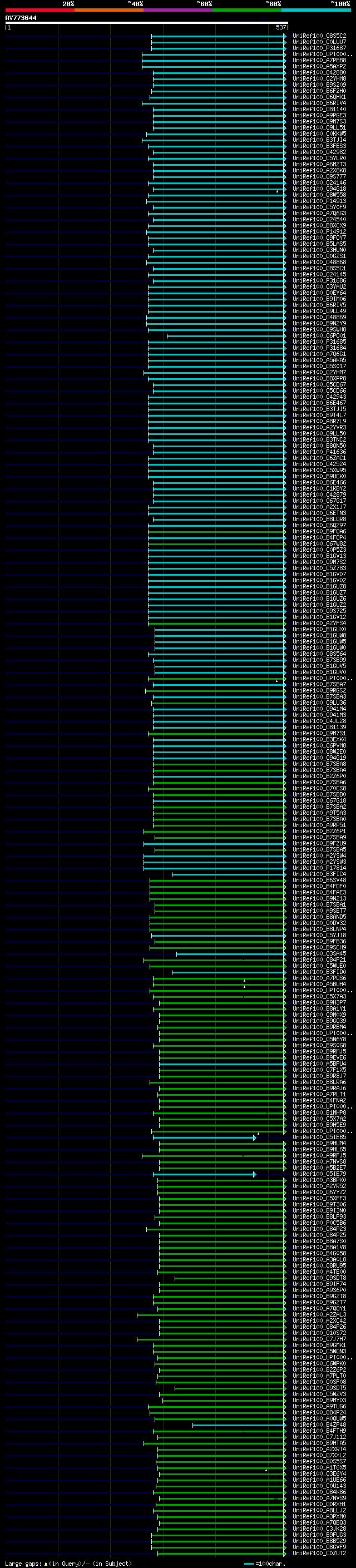356x1568 pixels.
Task: Select hit label UniRef100_B8XCX9
Action: pyautogui.click(x=319, y=225)
